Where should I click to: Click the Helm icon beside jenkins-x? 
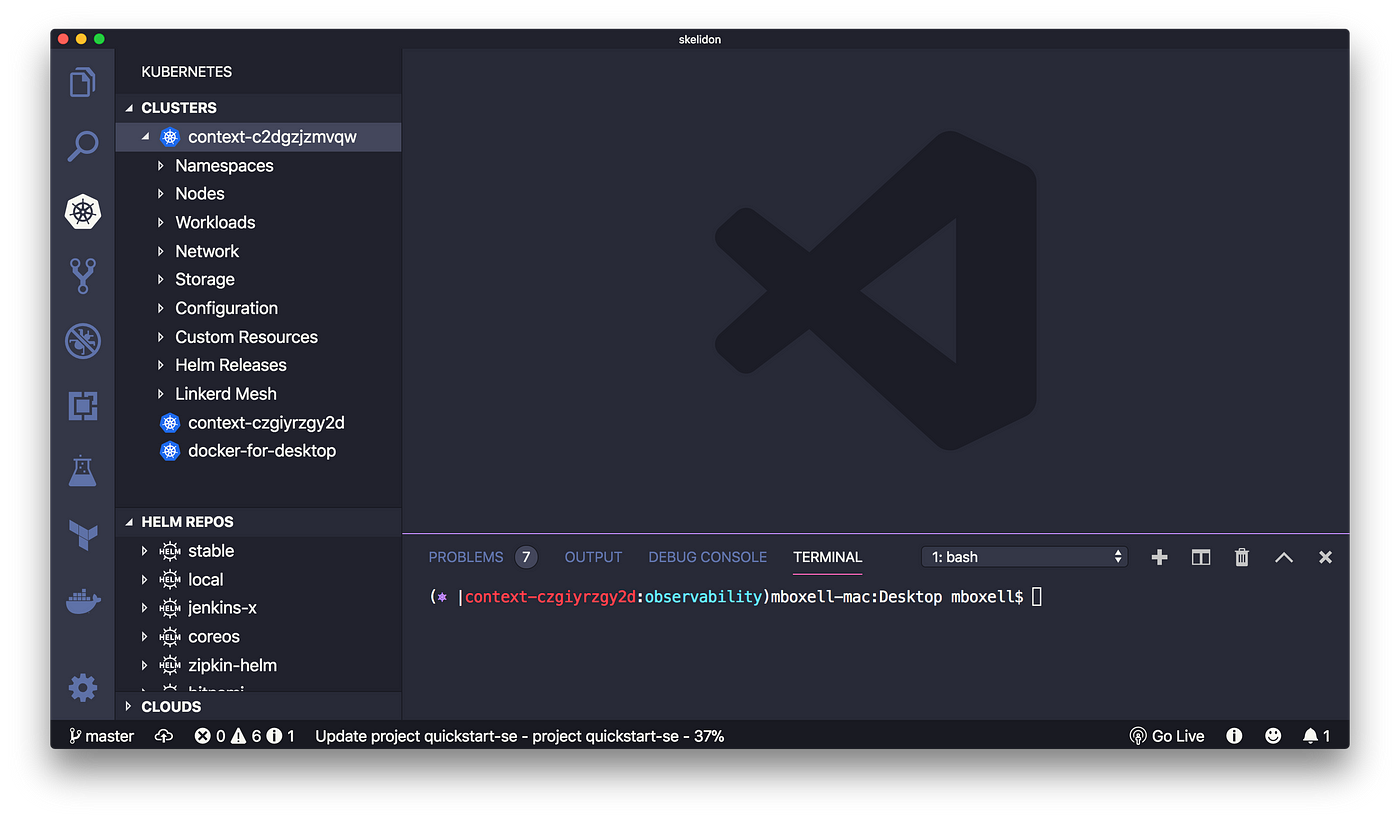click(170, 608)
